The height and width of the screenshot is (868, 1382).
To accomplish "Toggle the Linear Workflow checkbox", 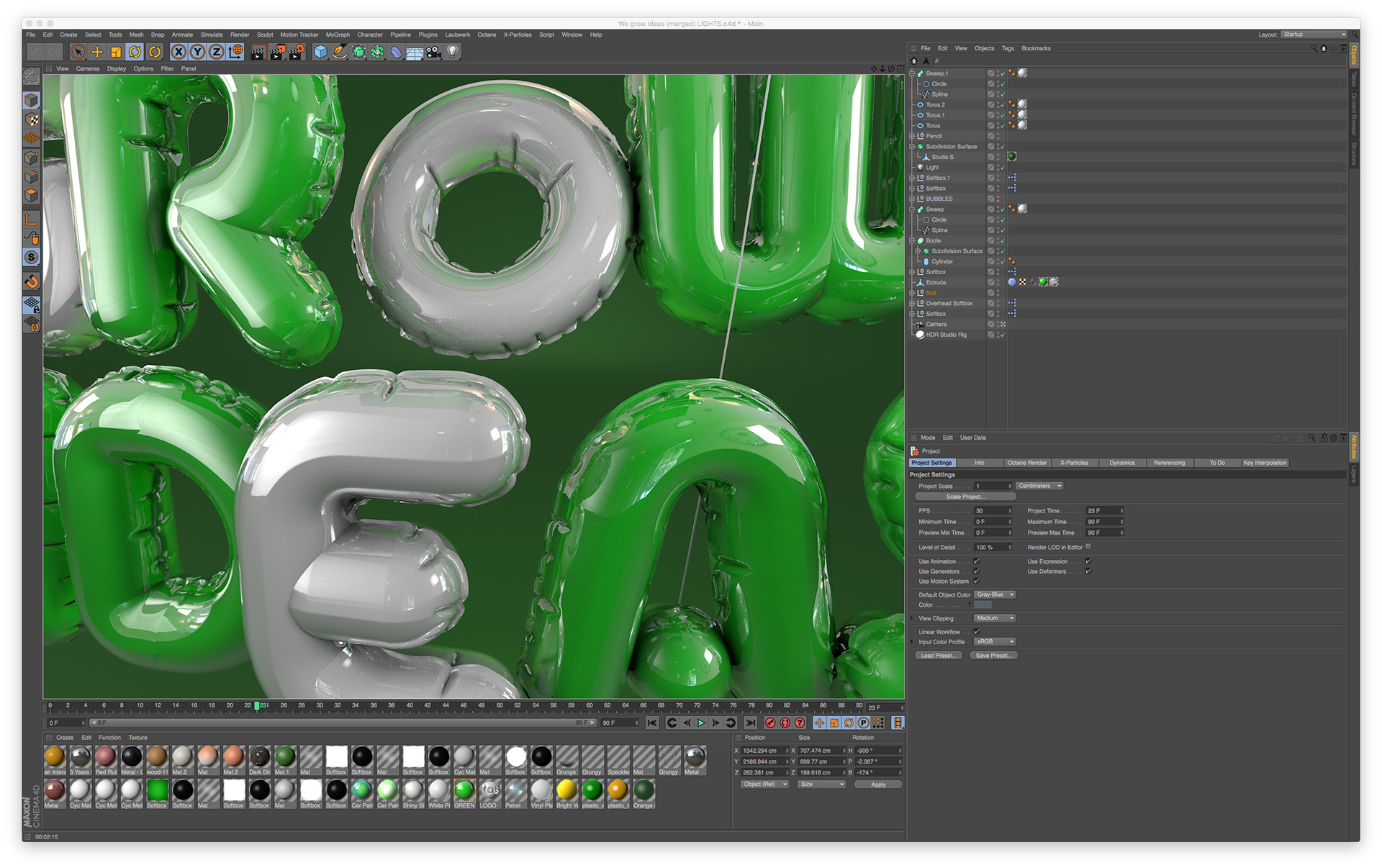I will click(977, 632).
